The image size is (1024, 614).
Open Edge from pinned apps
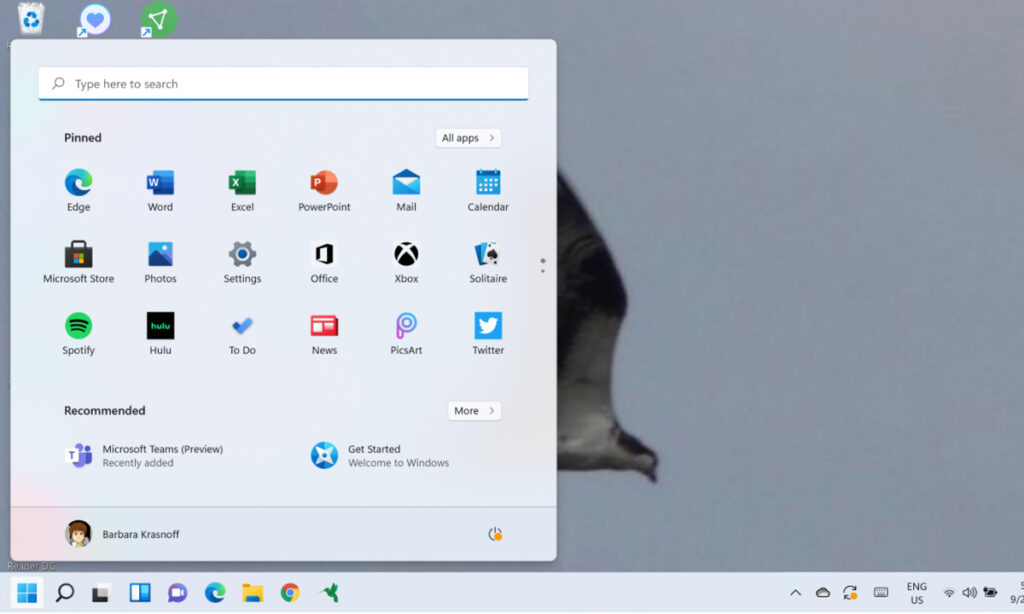pyautogui.click(x=78, y=190)
